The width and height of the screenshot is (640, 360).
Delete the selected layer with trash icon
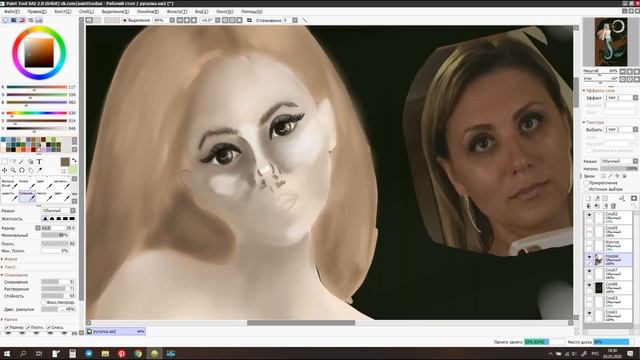[x=613, y=206]
